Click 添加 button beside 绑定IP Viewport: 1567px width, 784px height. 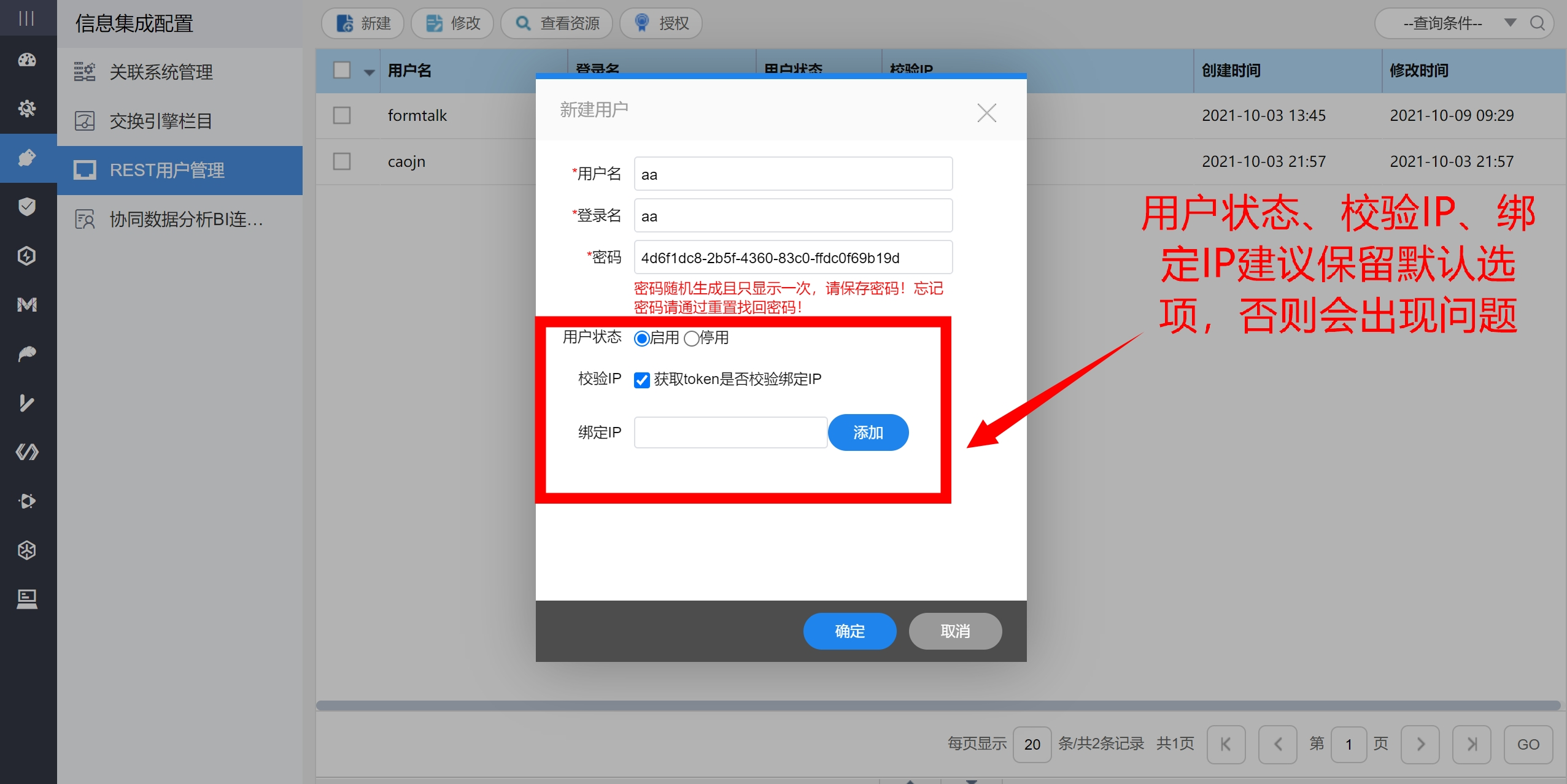(x=868, y=432)
